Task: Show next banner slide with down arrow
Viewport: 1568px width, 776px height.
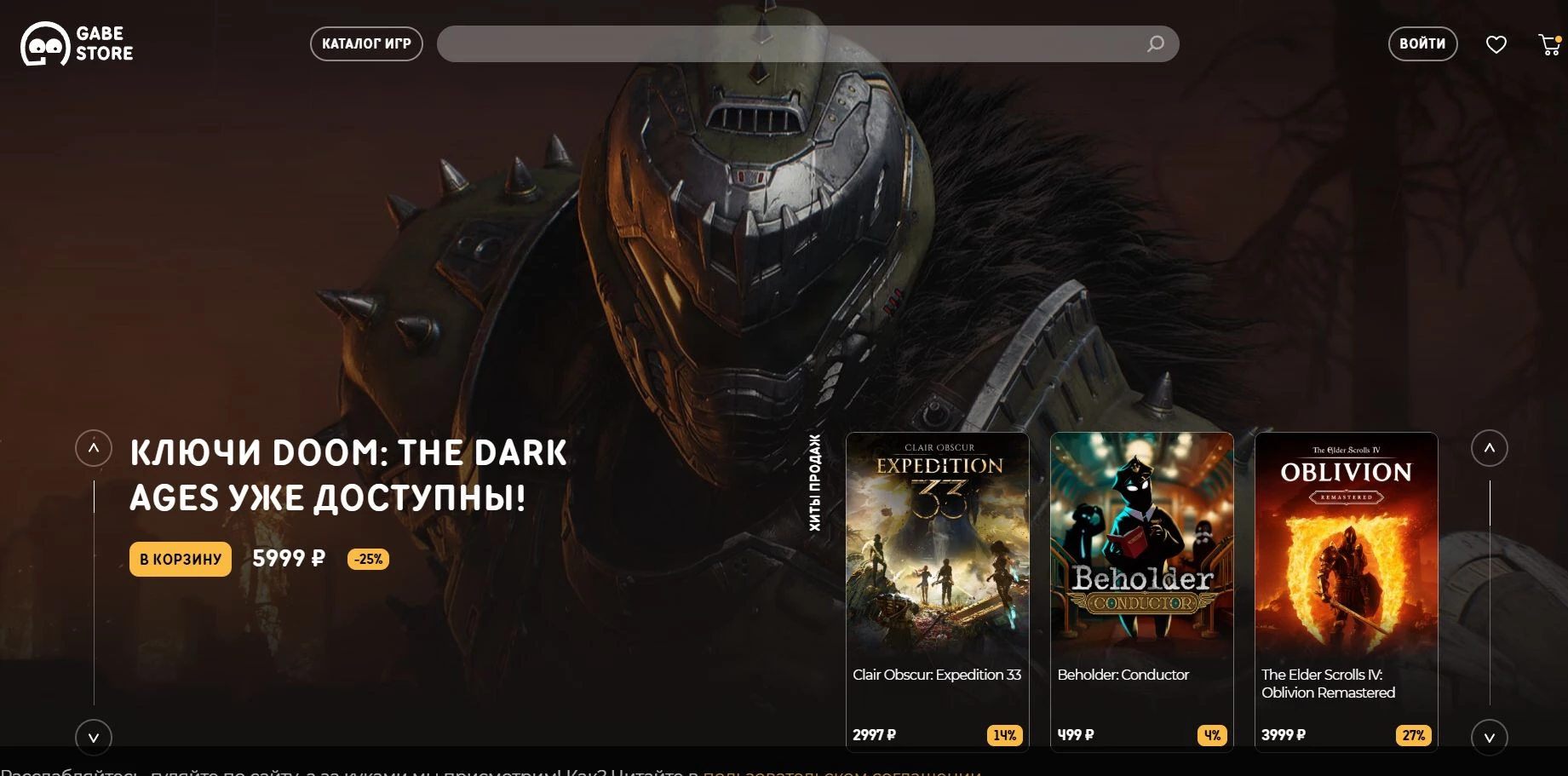Action: pyautogui.click(x=94, y=738)
